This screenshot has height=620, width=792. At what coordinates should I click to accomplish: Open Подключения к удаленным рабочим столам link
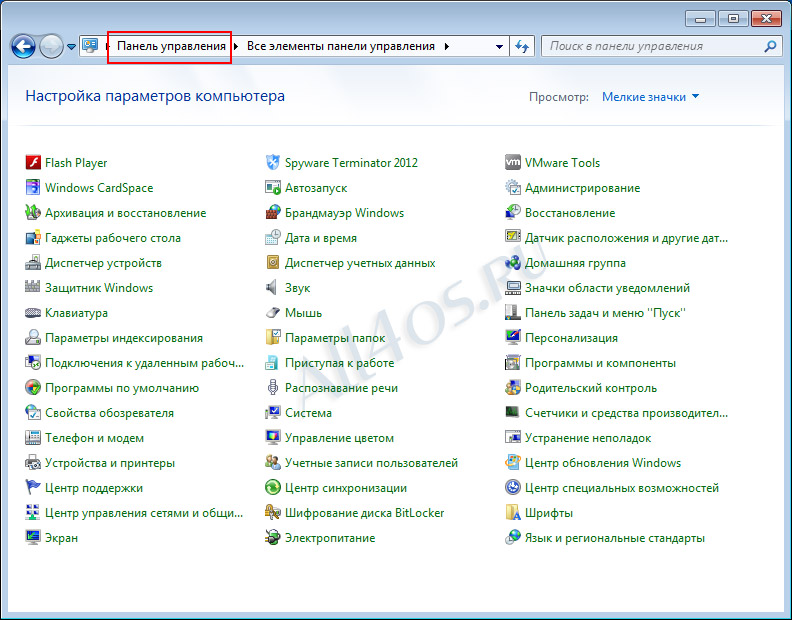(144, 363)
